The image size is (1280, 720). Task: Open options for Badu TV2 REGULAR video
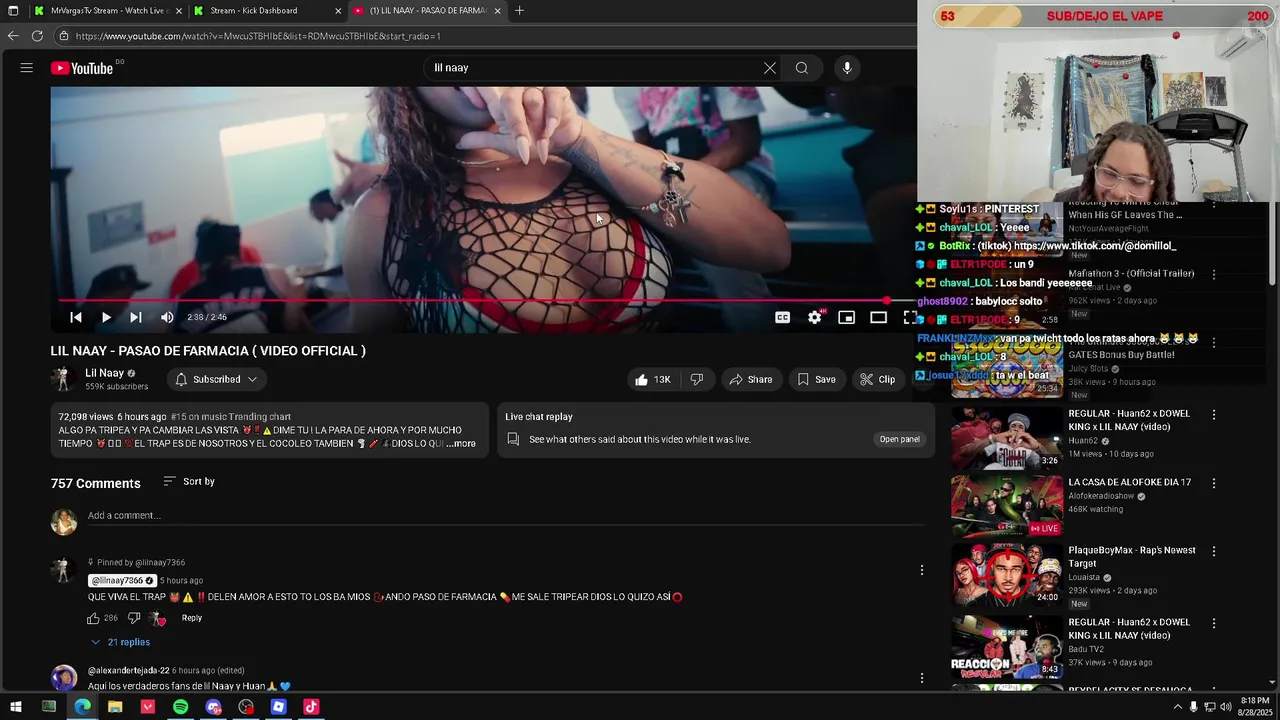coord(1214,623)
